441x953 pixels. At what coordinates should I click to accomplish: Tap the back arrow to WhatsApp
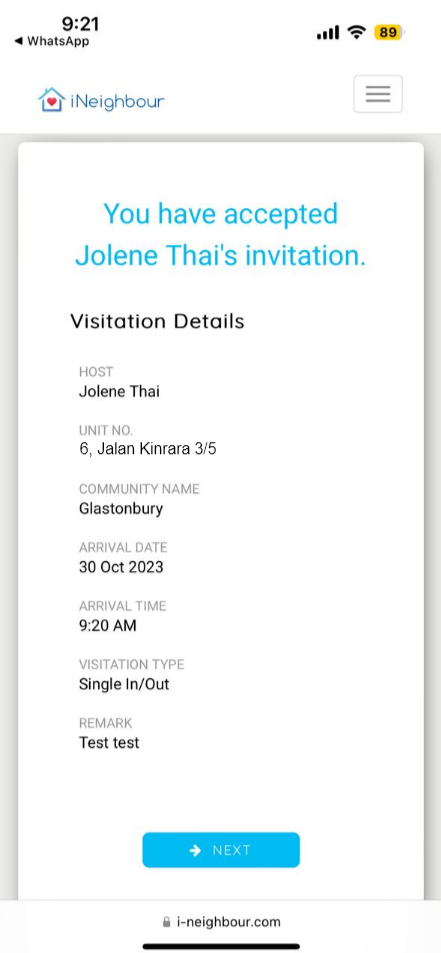tap(19, 41)
